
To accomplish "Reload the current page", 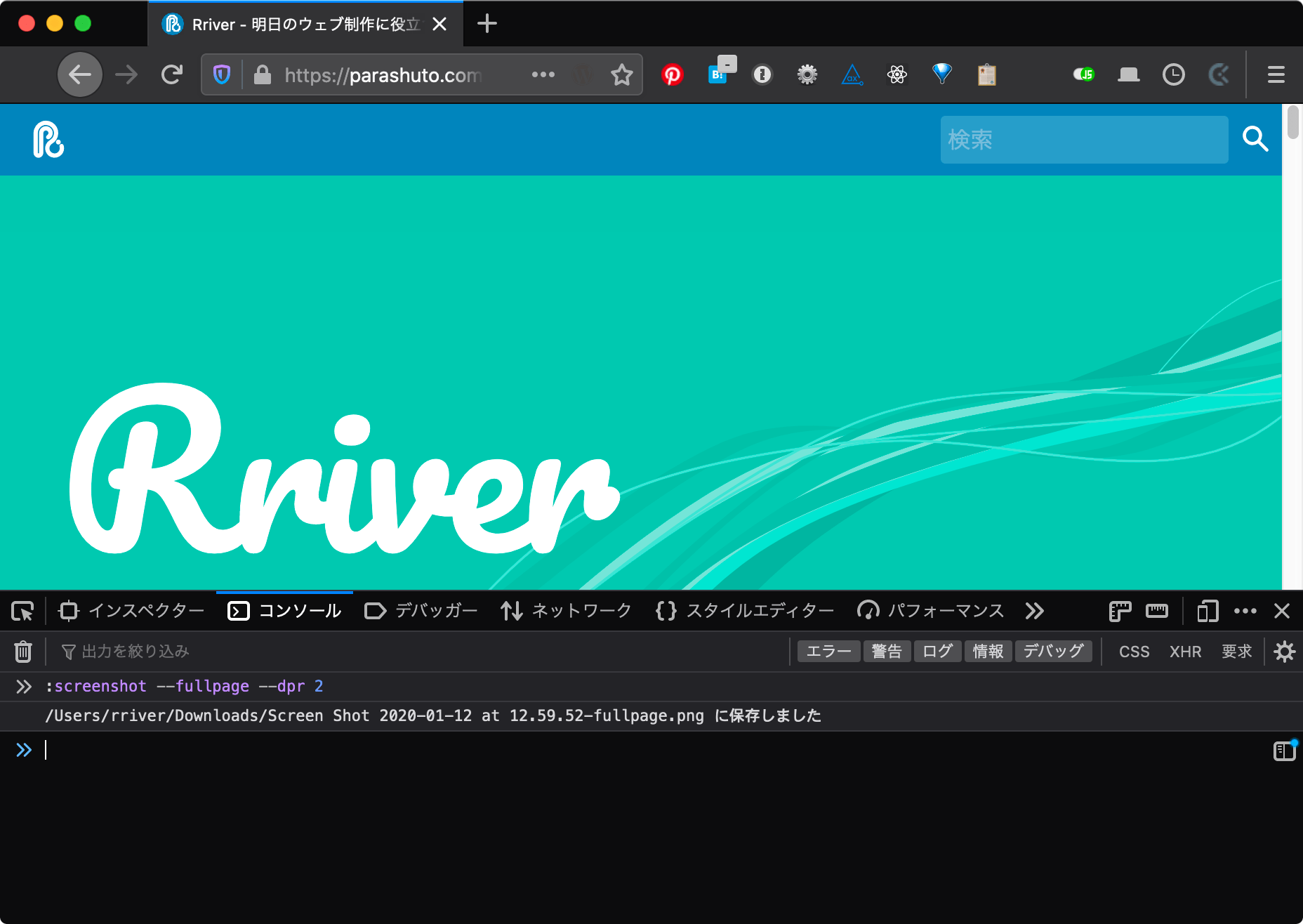I will [x=172, y=74].
